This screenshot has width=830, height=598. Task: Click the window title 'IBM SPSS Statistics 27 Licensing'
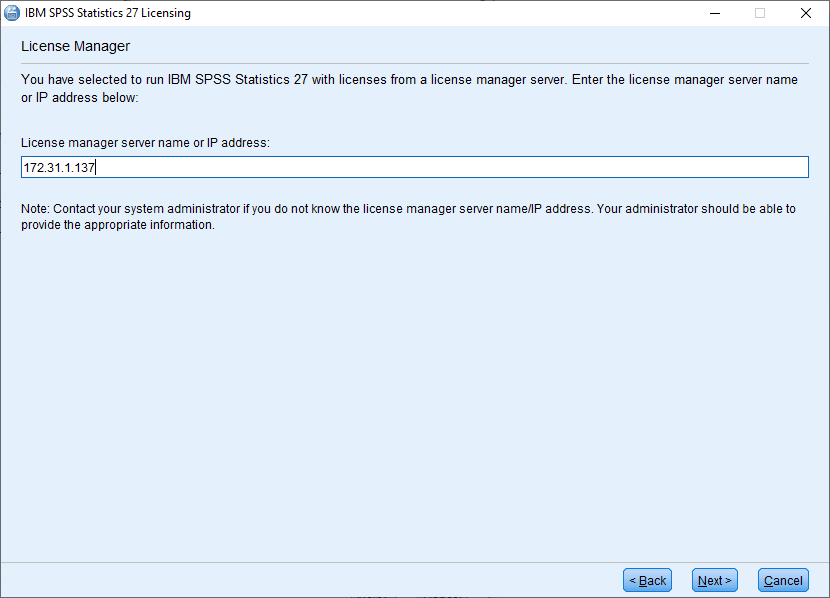(108, 13)
